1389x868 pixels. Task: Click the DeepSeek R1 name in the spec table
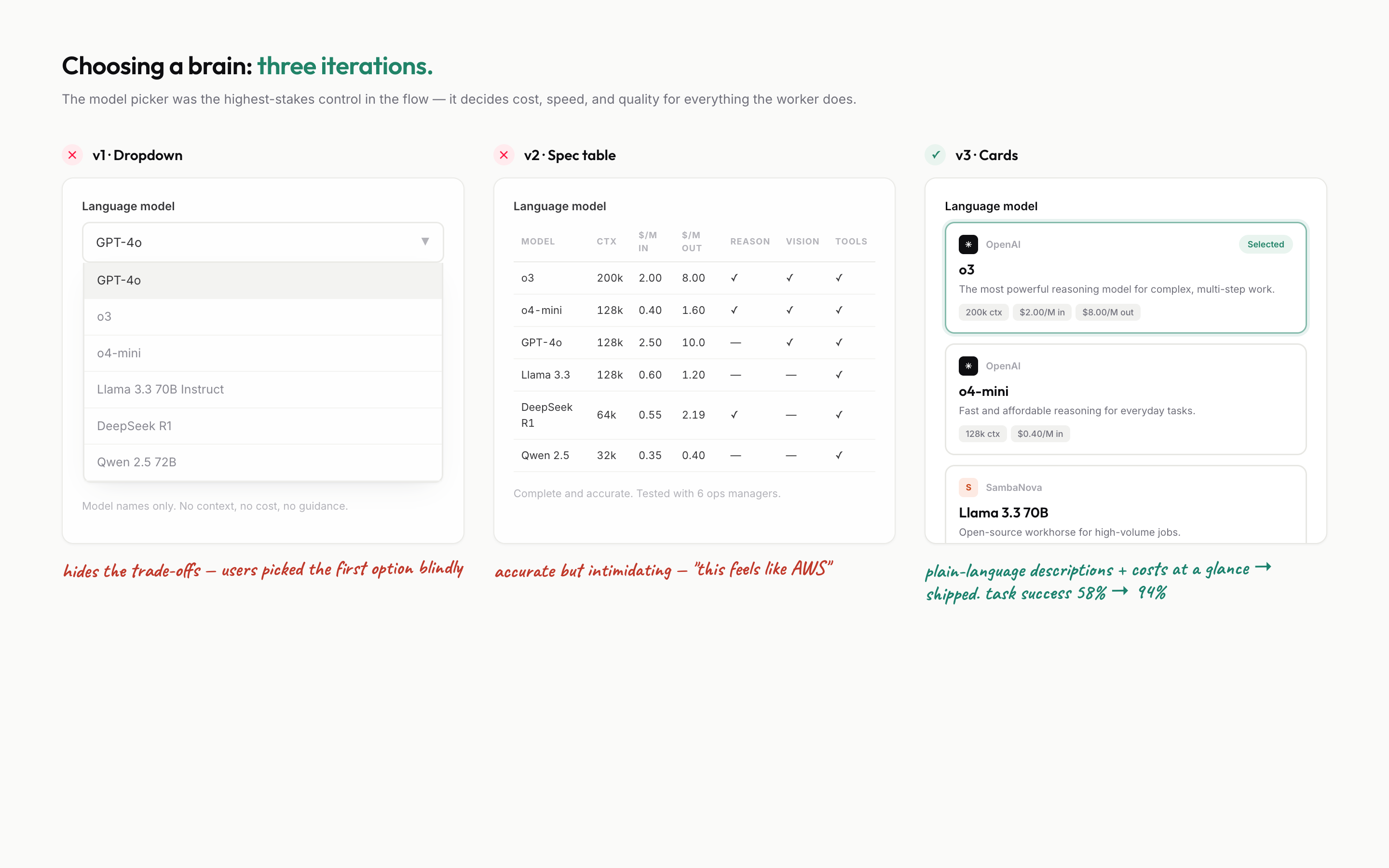(x=546, y=415)
